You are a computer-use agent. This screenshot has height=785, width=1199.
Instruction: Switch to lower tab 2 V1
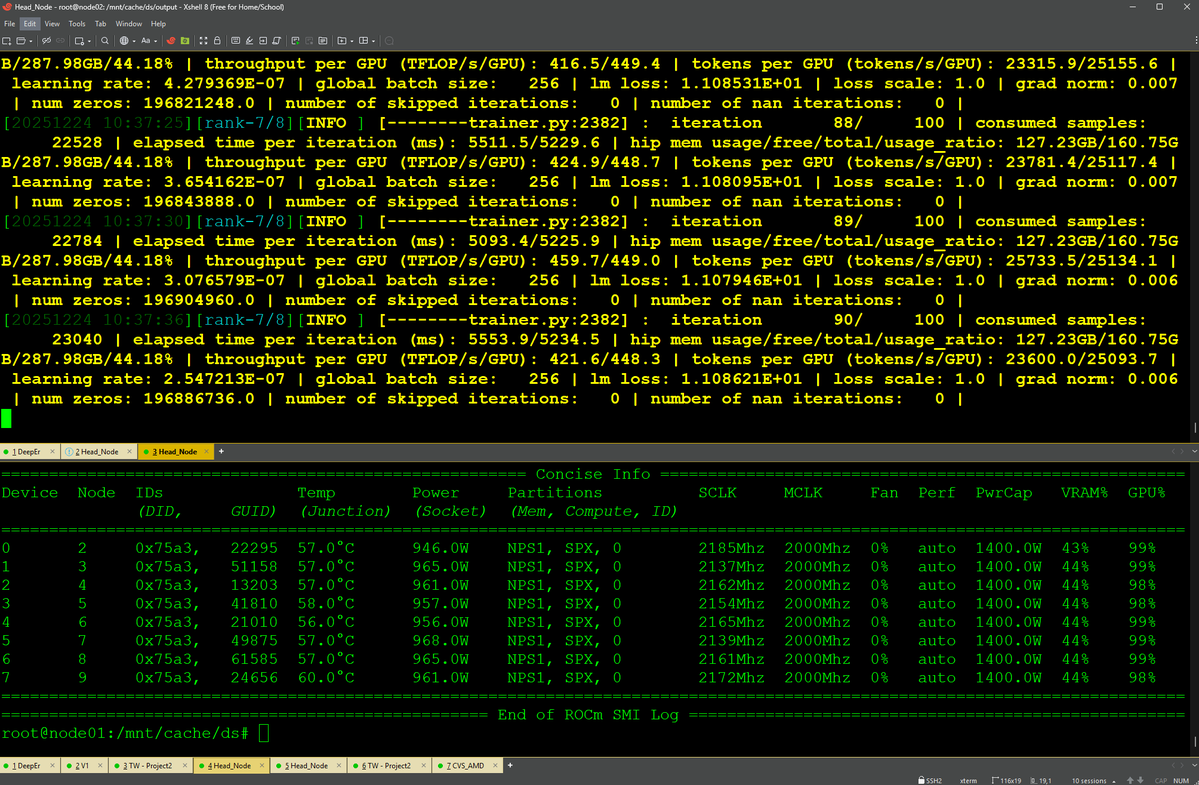point(82,765)
